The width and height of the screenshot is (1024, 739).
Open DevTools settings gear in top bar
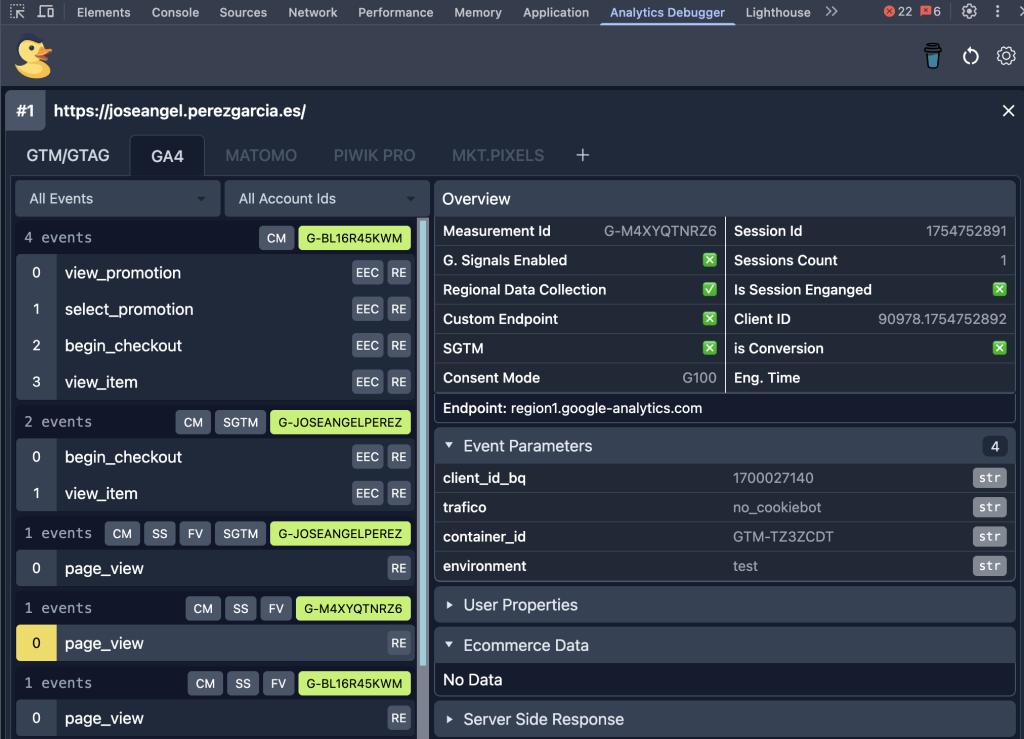969,11
